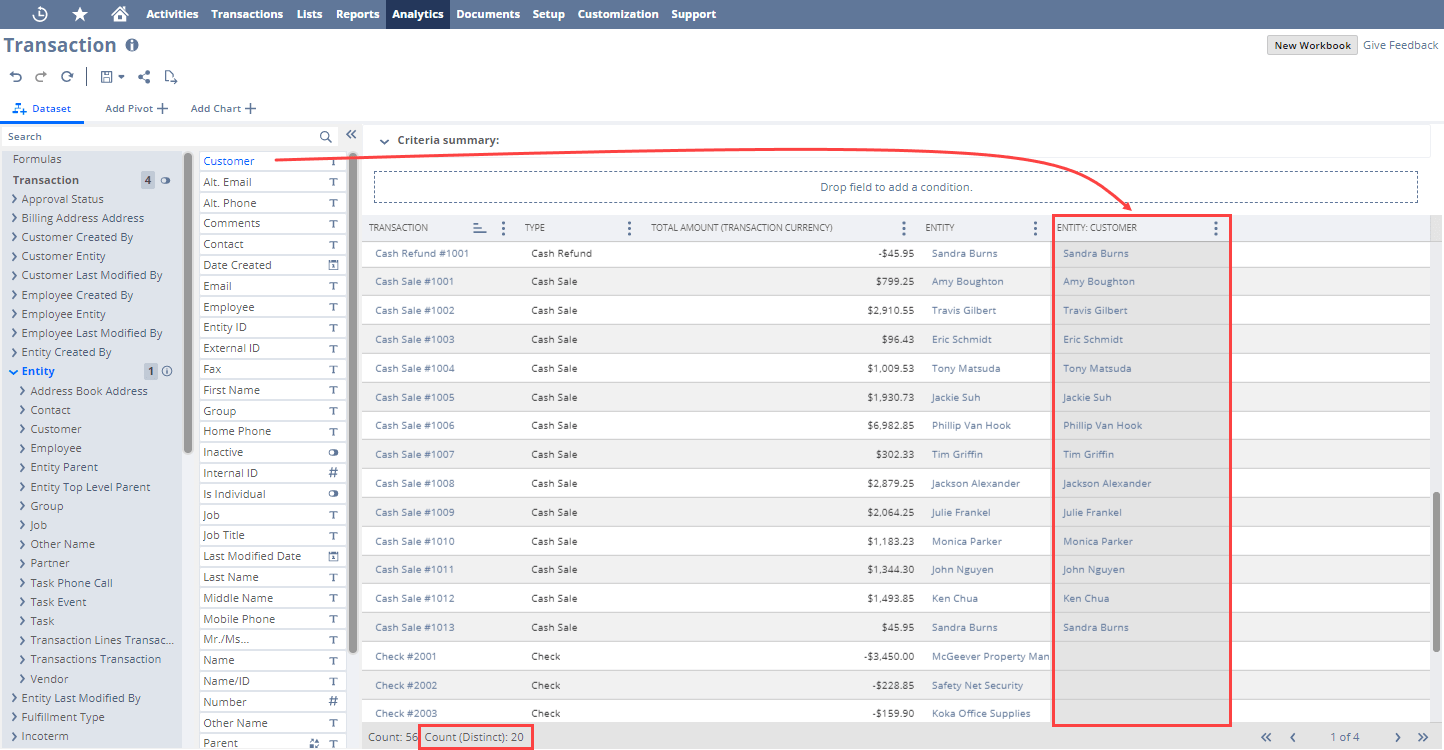
Task: Click the Redo arrow icon
Action: click(x=41, y=77)
